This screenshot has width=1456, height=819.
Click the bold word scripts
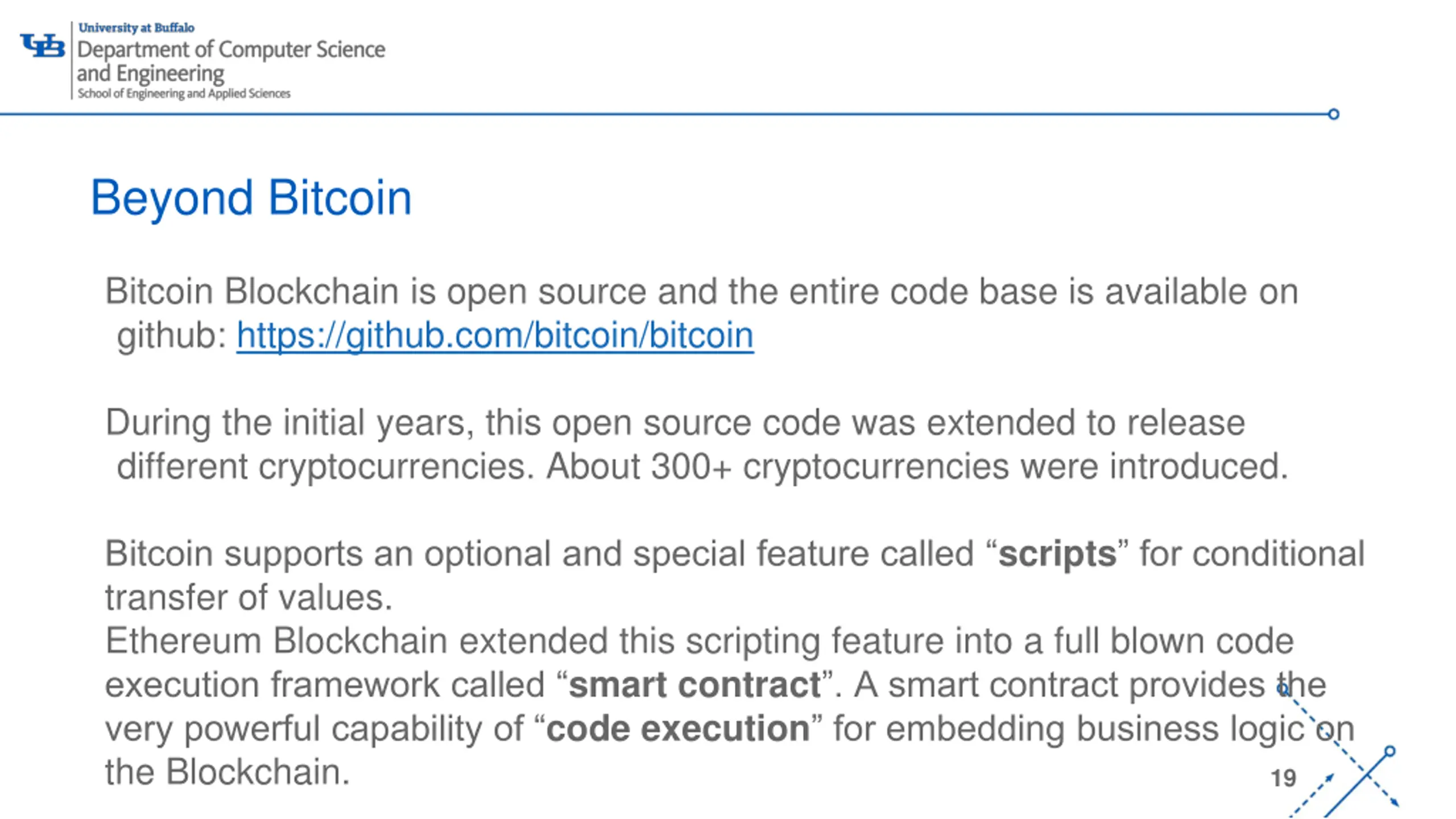point(1057,554)
